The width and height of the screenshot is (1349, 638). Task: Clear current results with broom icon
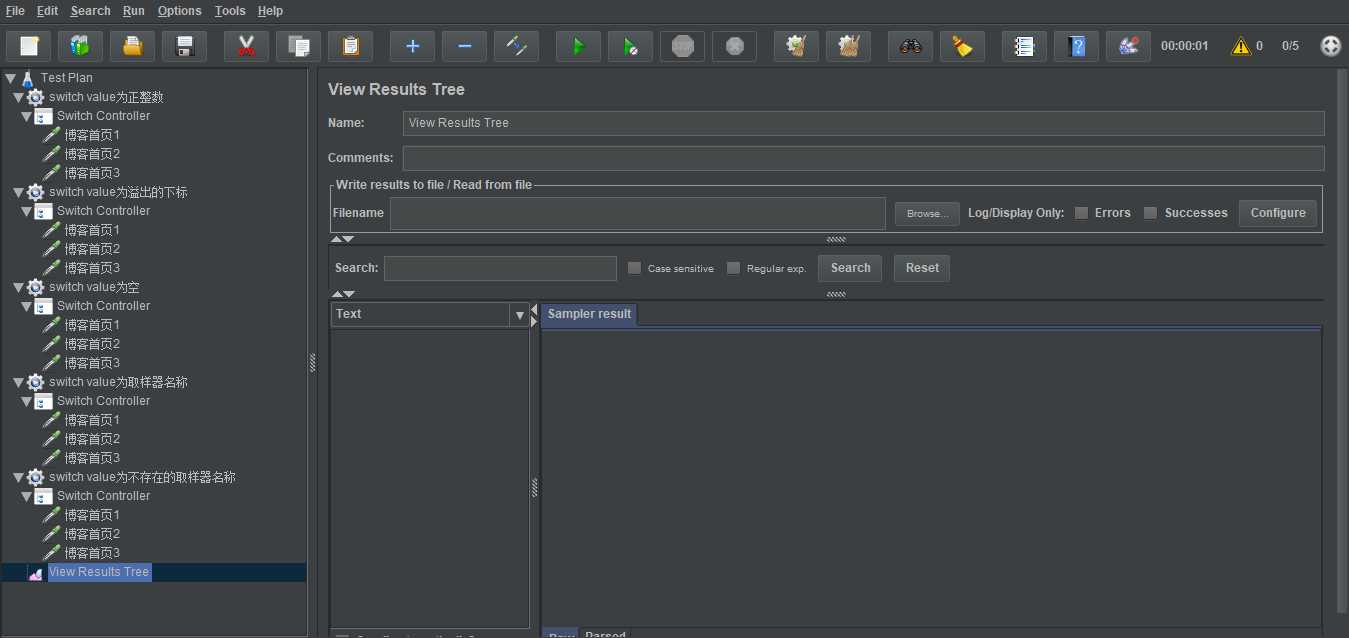pyautogui.click(x=796, y=46)
